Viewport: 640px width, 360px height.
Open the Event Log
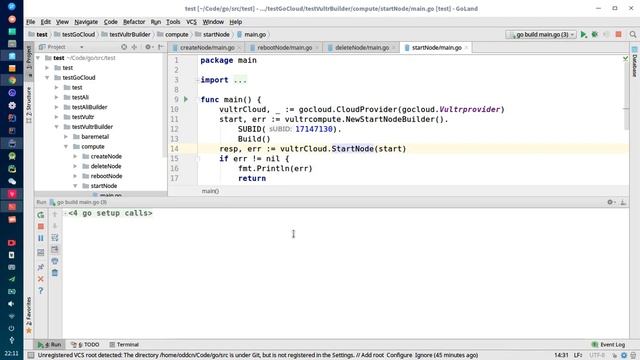pyautogui.click(x=608, y=344)
